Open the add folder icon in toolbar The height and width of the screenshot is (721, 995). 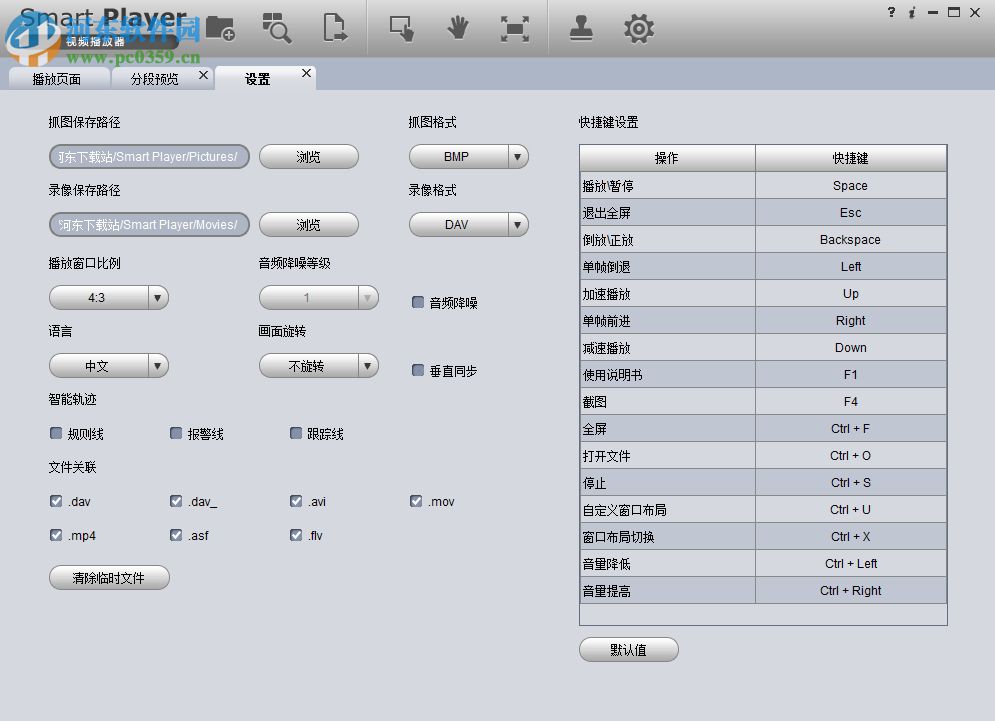pos(221,28)
